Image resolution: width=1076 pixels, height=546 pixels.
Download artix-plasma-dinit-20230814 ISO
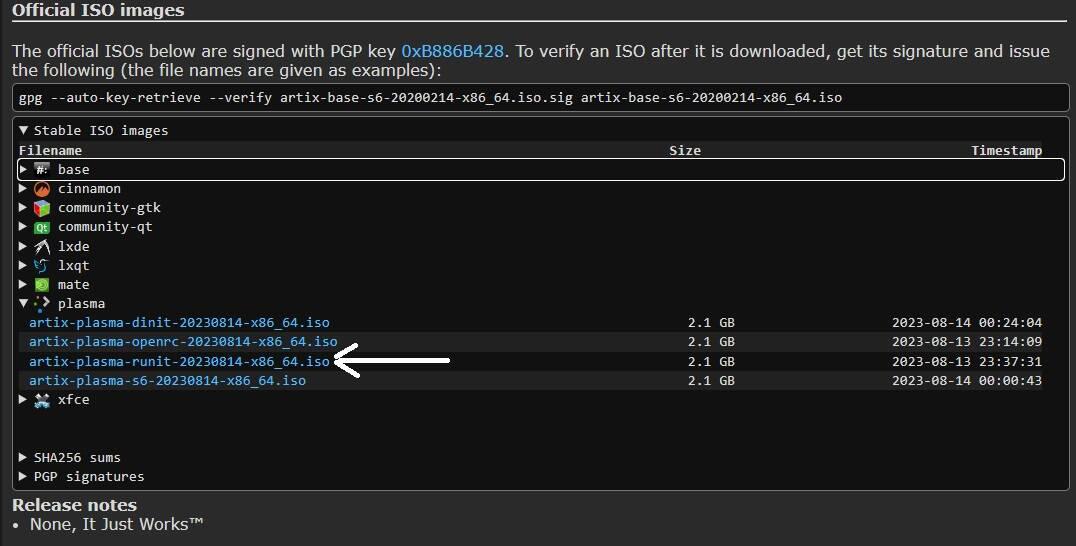tap(179, 322)
